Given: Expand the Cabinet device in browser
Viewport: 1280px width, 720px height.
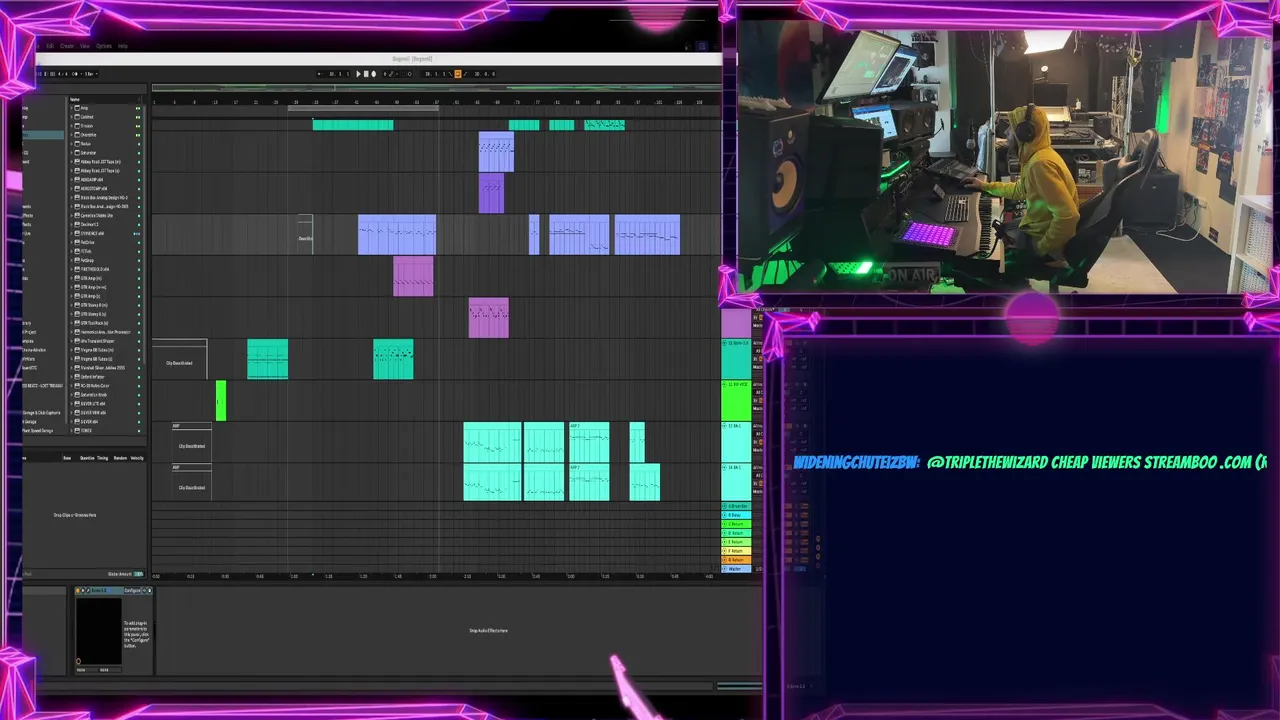Looking at the screenshot, I should pos(72,117).
